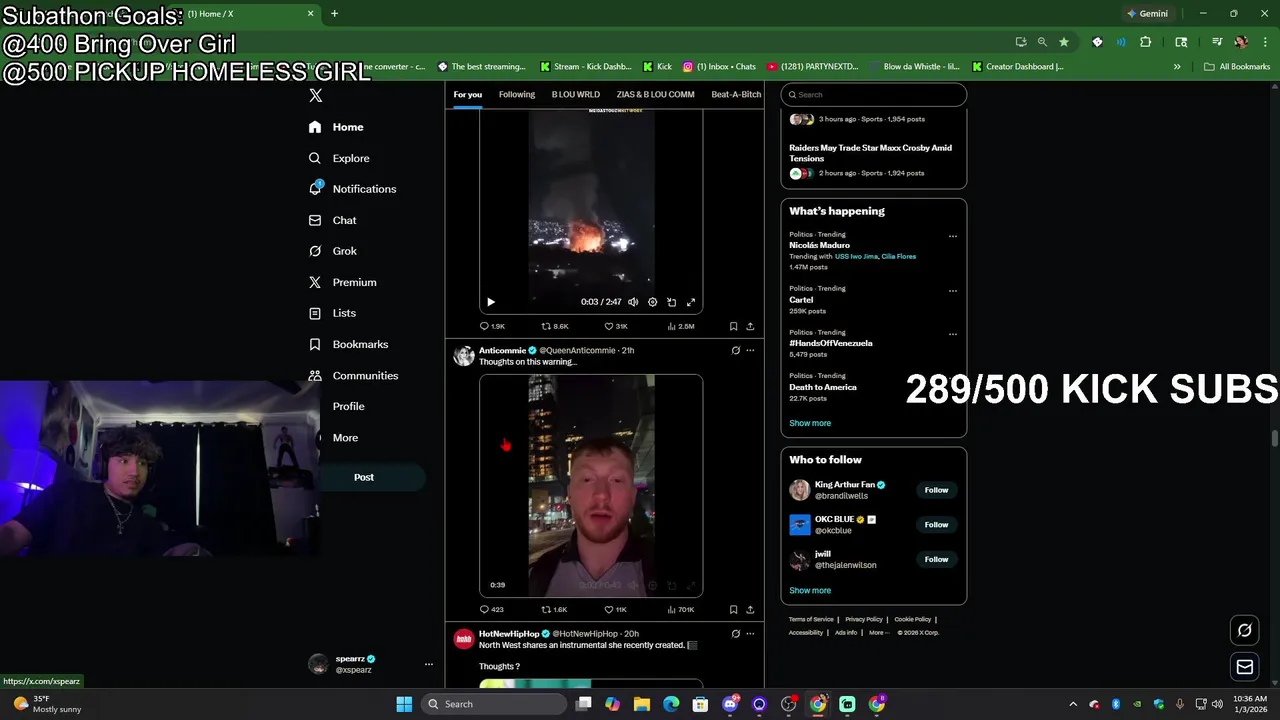Screen dimensions: 1280x720
Task: Open the All Bookmarks folder
Action: click(1238, 67)
